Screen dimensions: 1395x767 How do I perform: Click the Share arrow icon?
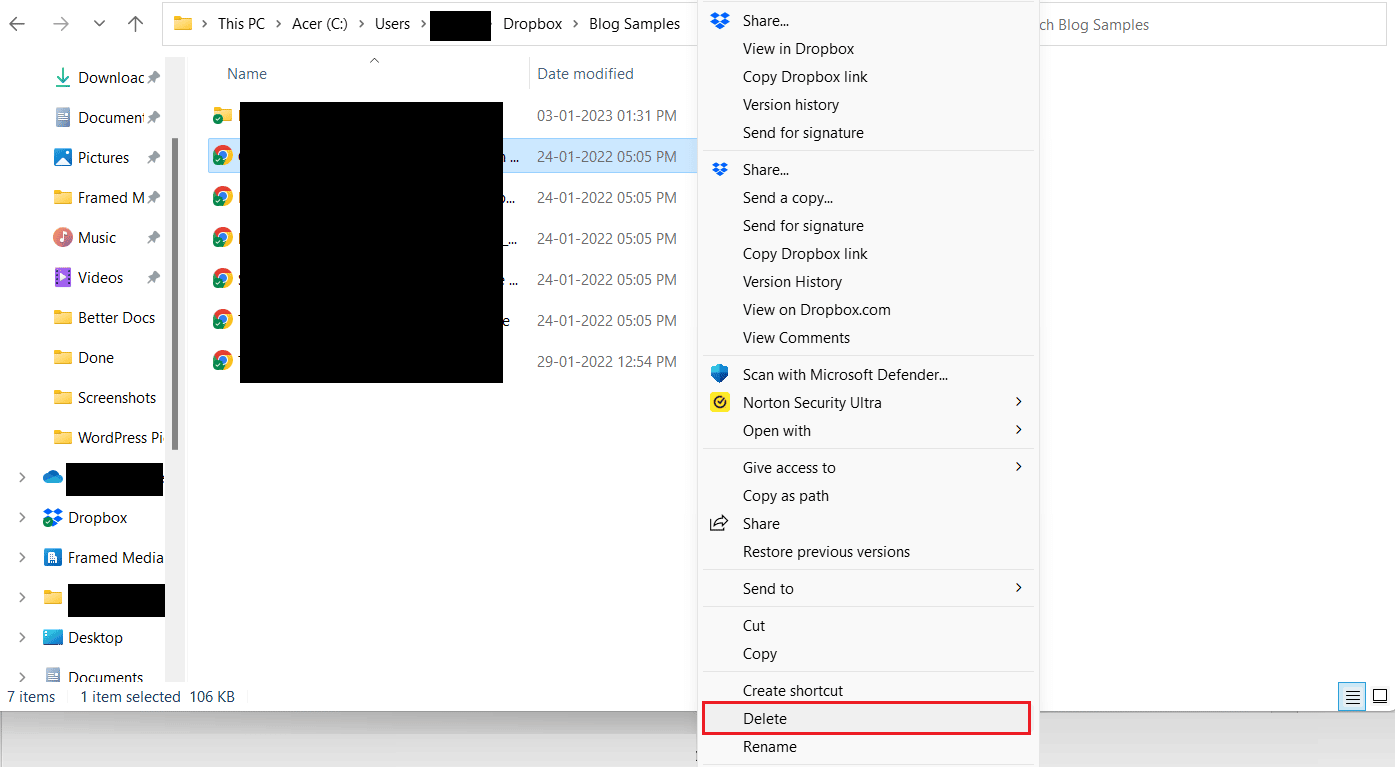coord(719,523)
